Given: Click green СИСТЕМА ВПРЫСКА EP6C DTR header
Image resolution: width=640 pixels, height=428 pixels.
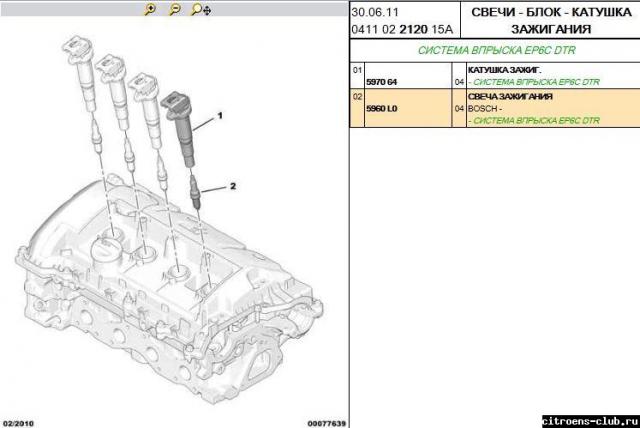Looking at the screenshot, I should point(494,50).
